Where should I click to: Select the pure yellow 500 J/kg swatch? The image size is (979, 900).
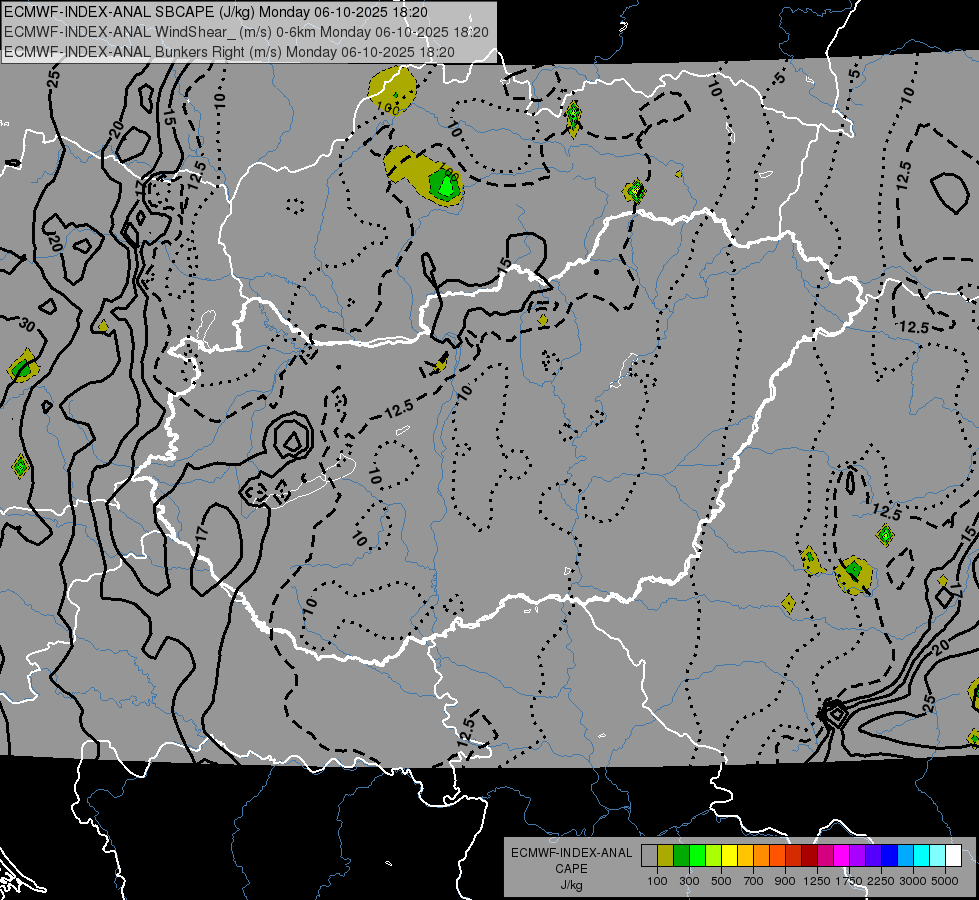[x=729, y=856]
